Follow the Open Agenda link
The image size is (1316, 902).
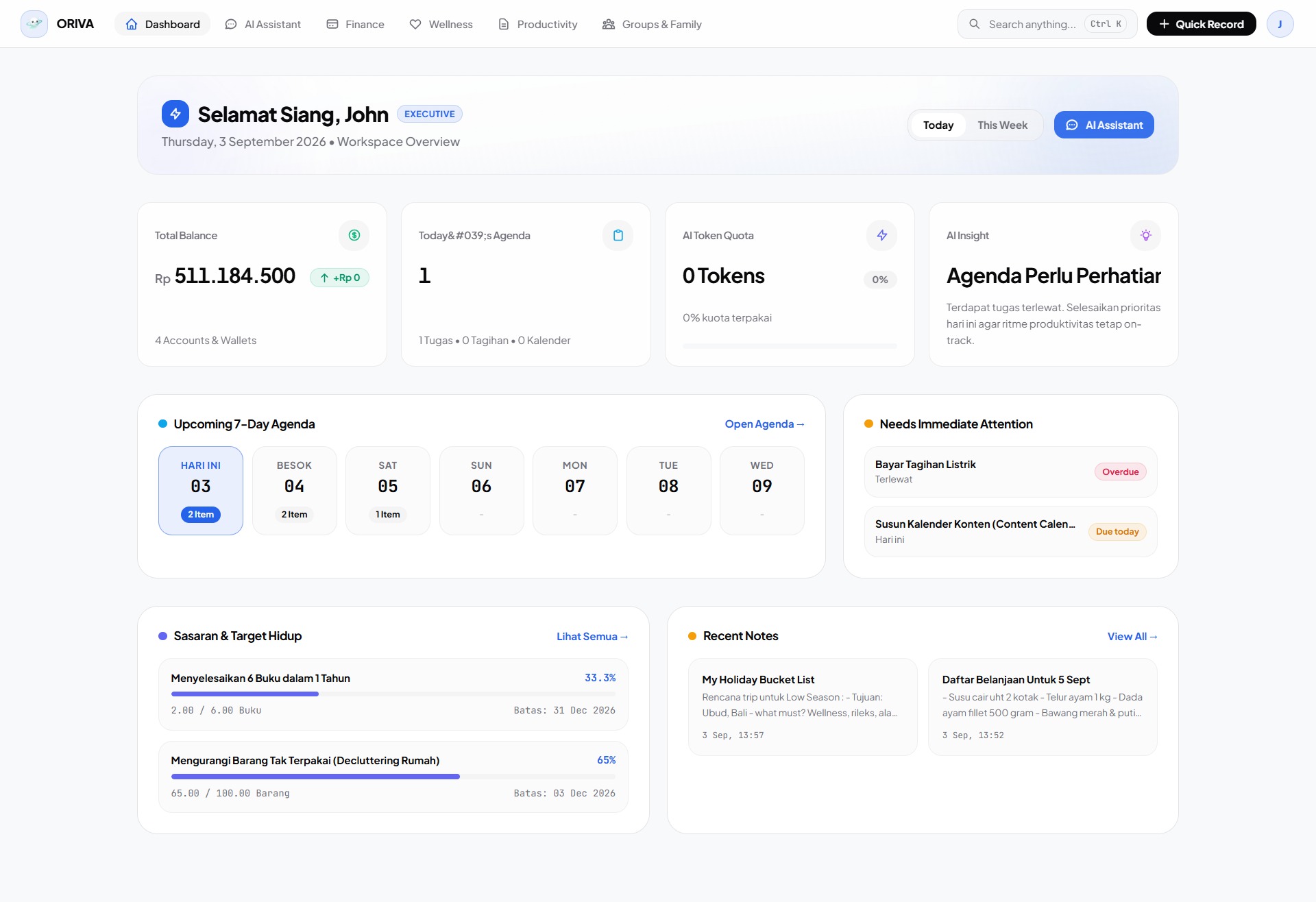[764, 424]
